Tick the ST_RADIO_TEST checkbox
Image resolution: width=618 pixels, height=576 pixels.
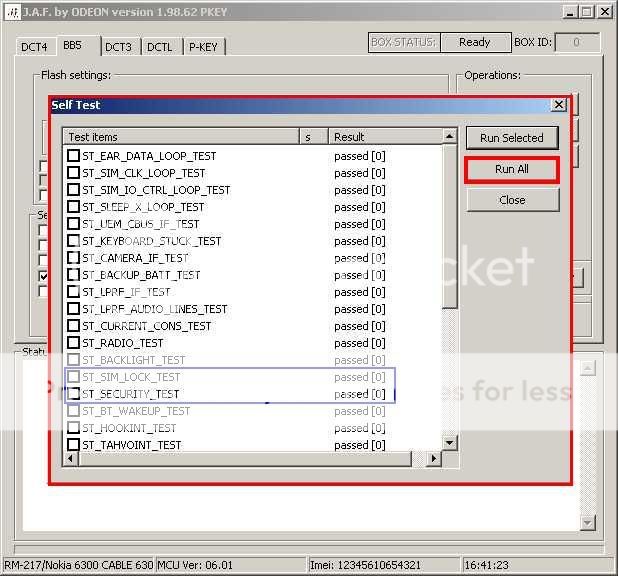[x=73, y=343]
